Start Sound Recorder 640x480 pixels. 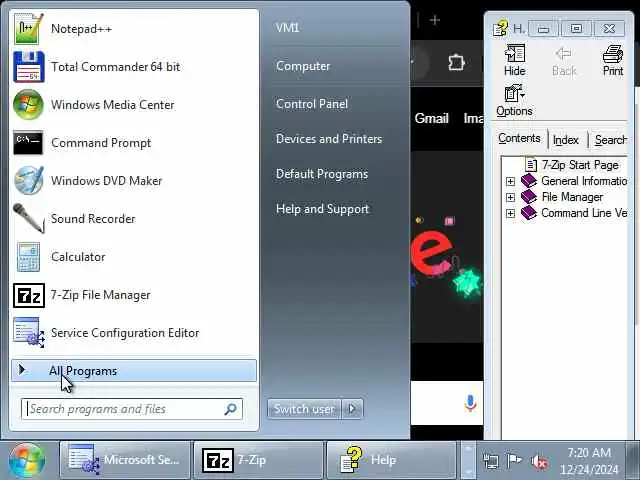pyautogui.click(x=134, y=218)
